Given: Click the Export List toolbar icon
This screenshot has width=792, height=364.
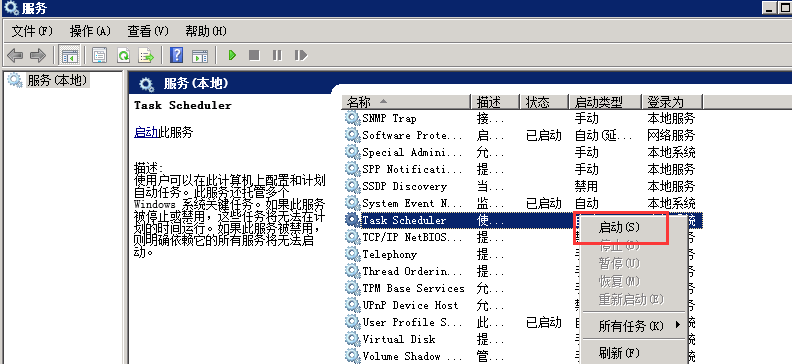Looking at the screenshot, I should coord(146,55).
